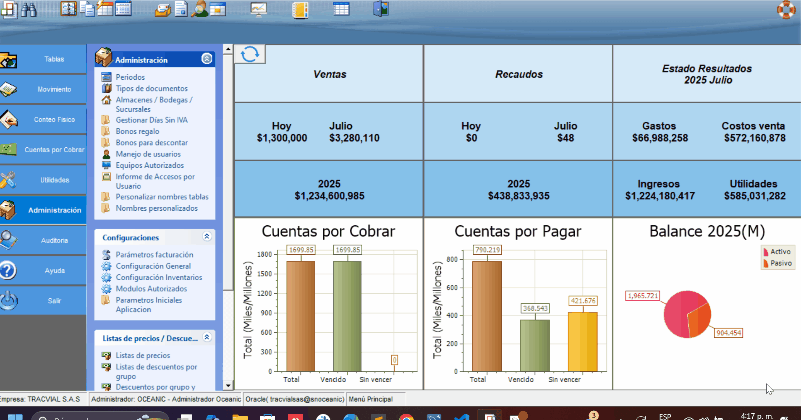Click the monitor icon in top toolbar
This screenshot has width=801, height=420.
pos(258,10)
